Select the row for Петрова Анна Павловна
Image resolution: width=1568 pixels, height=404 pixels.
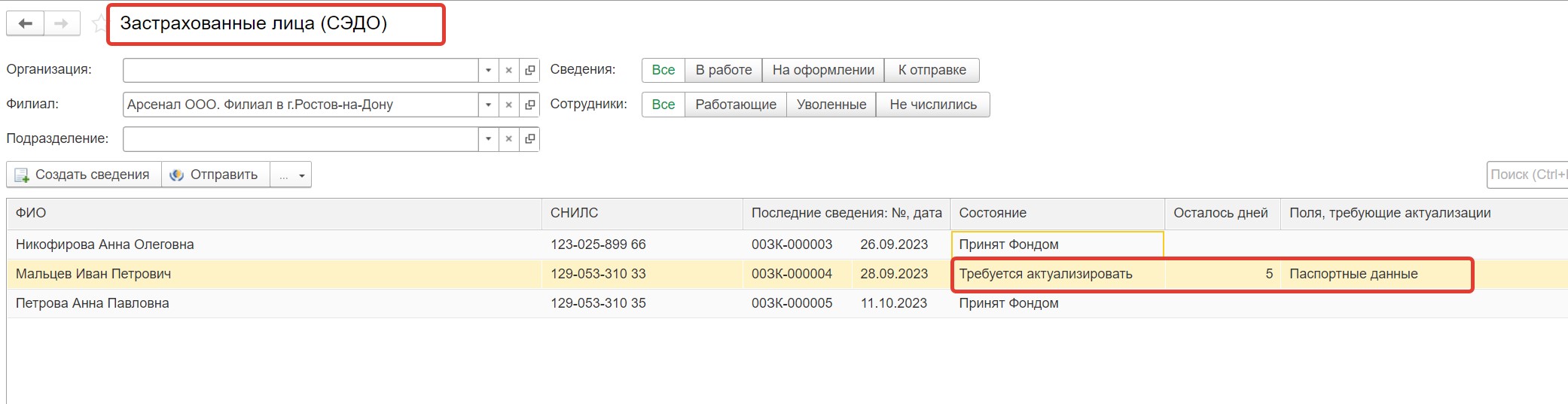point(93,303)
